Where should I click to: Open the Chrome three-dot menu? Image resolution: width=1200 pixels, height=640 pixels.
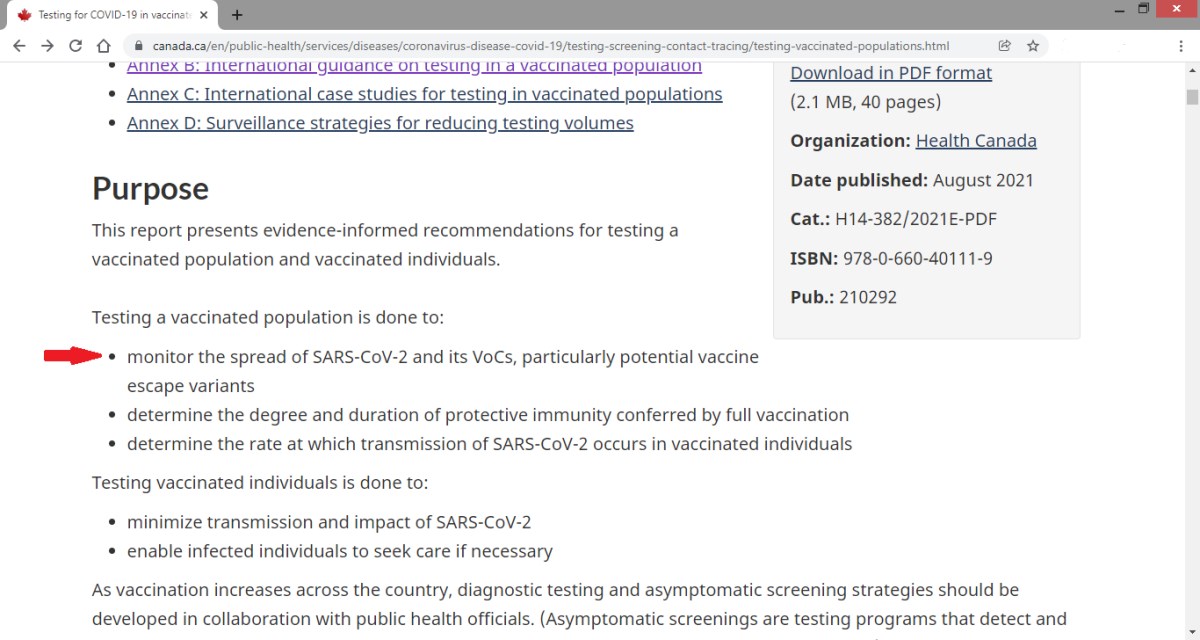[1181, 46]
